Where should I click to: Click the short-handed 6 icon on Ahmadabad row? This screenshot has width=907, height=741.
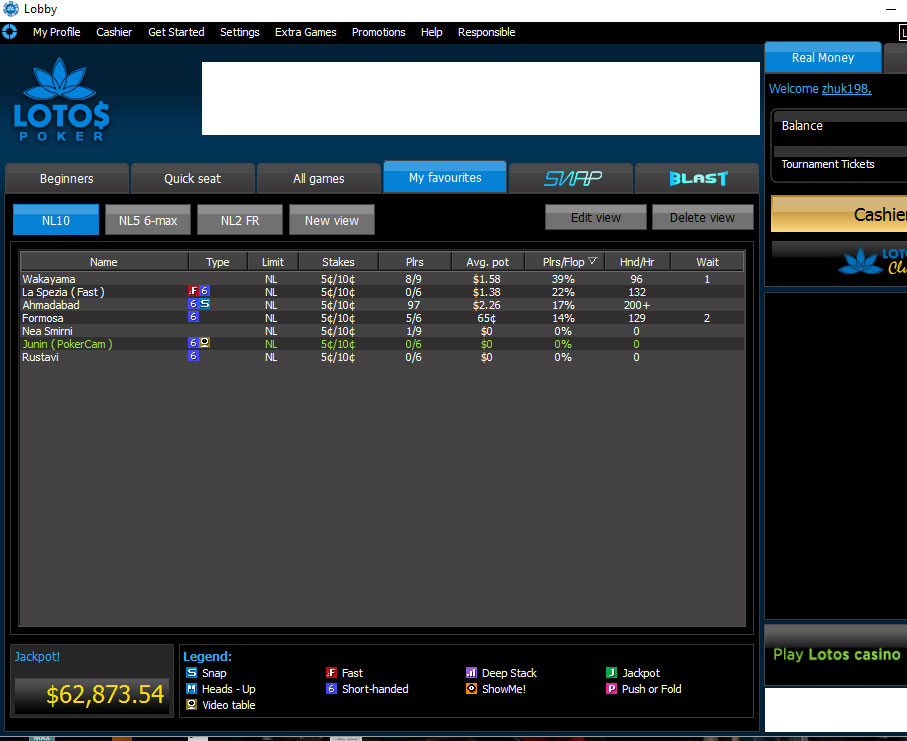(193, 304)
